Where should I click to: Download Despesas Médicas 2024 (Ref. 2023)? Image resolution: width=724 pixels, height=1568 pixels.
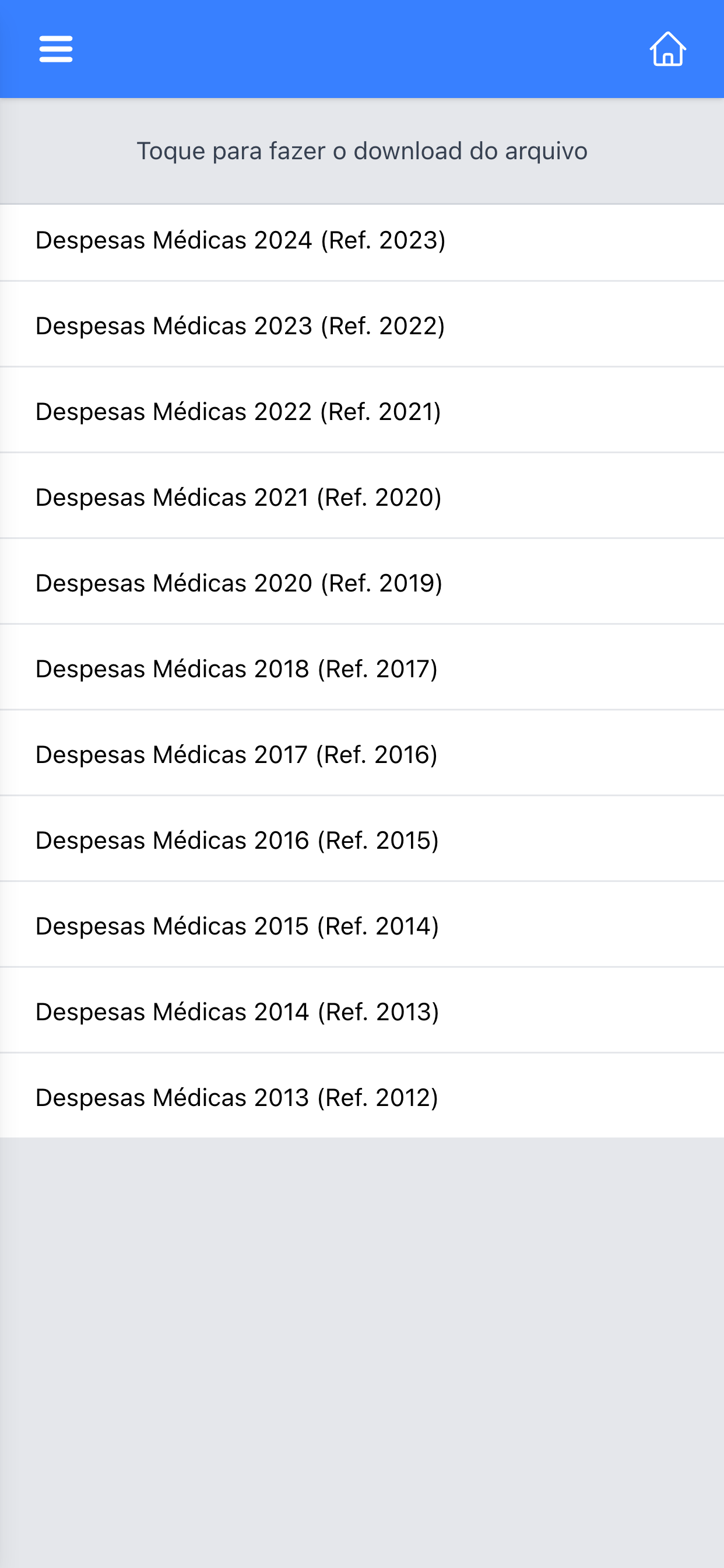click(x=362, y=242)
